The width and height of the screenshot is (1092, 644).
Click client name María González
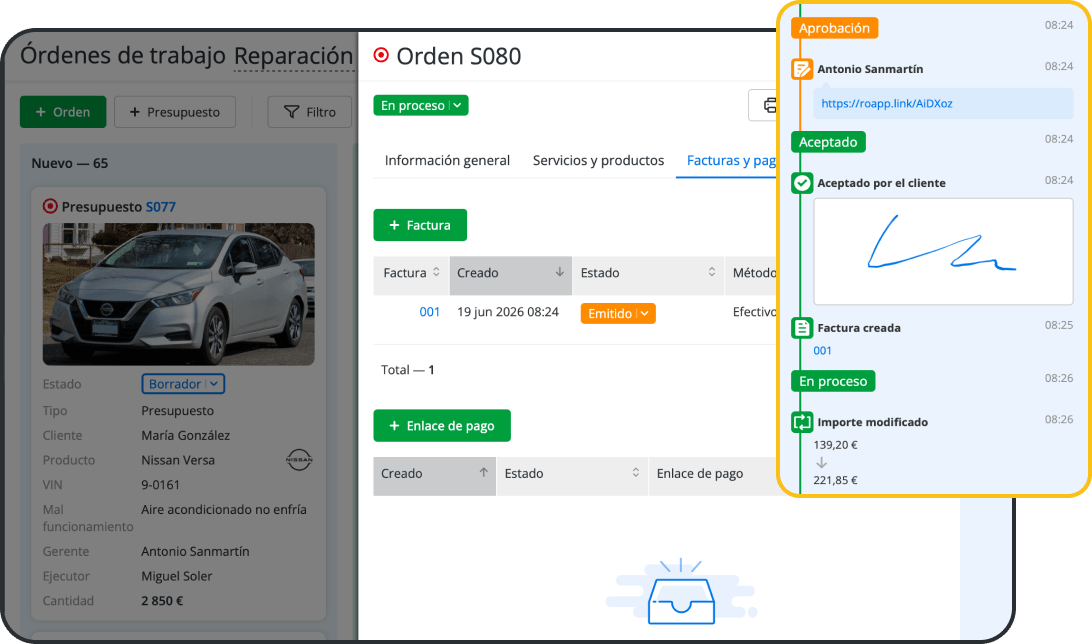(x=185, y=435)
